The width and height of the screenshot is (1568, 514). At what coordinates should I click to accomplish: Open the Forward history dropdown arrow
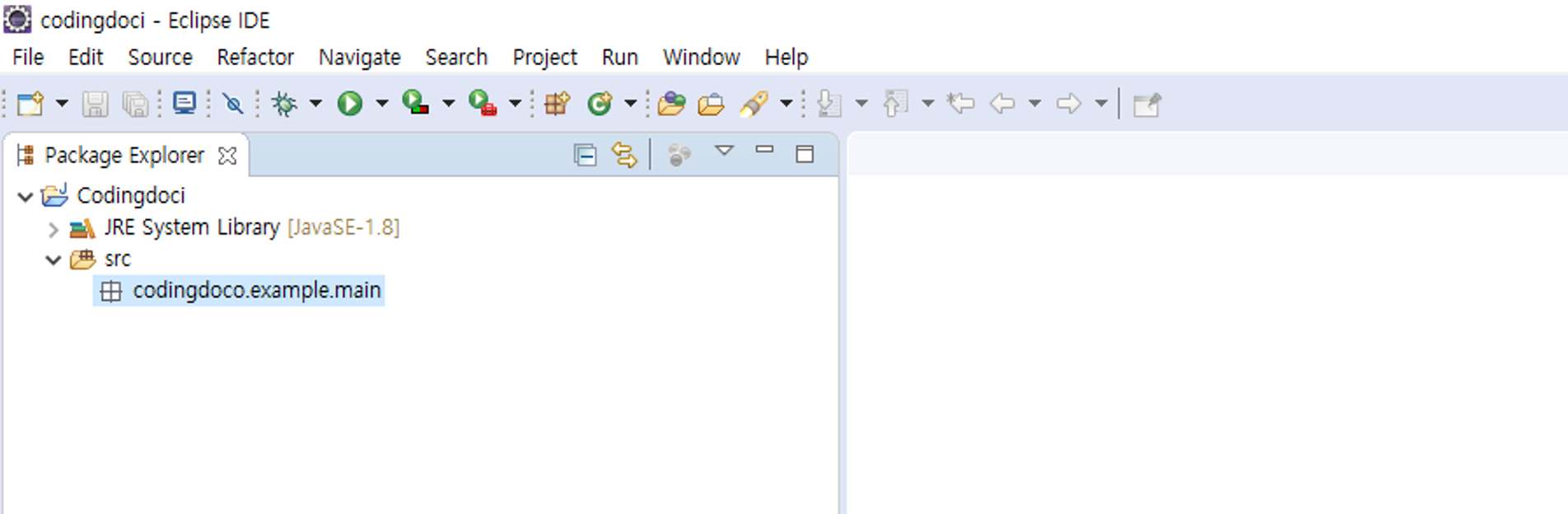click(x=1100, y=104)
